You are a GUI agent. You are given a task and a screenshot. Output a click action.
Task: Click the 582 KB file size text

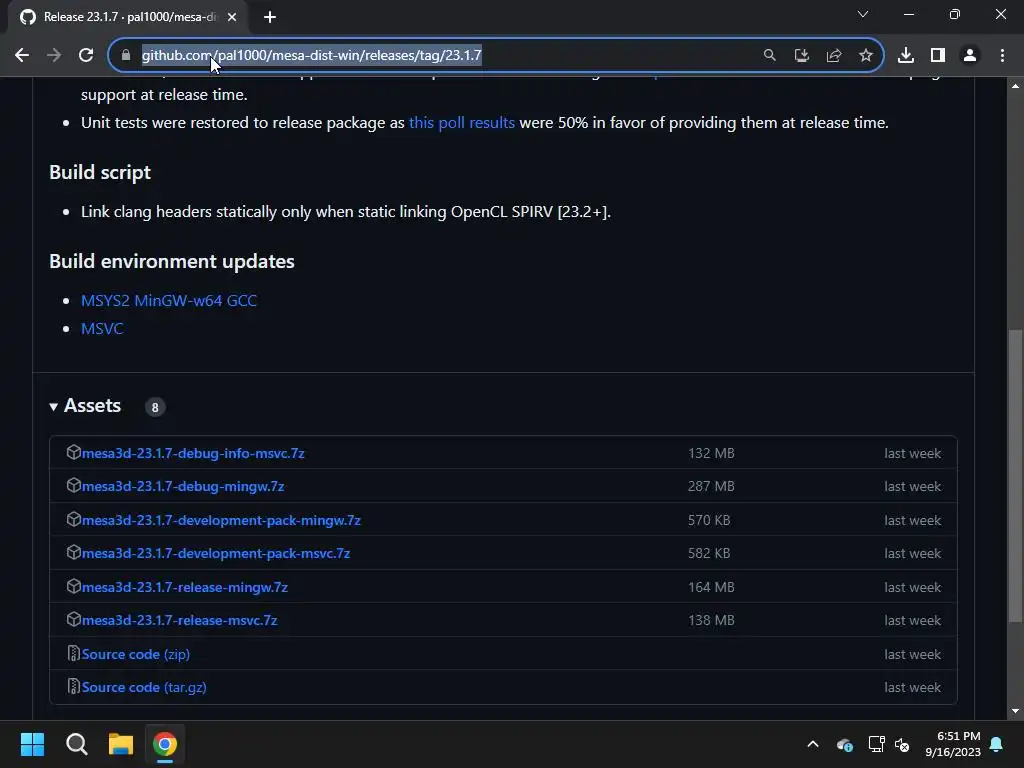pos(709,553)
